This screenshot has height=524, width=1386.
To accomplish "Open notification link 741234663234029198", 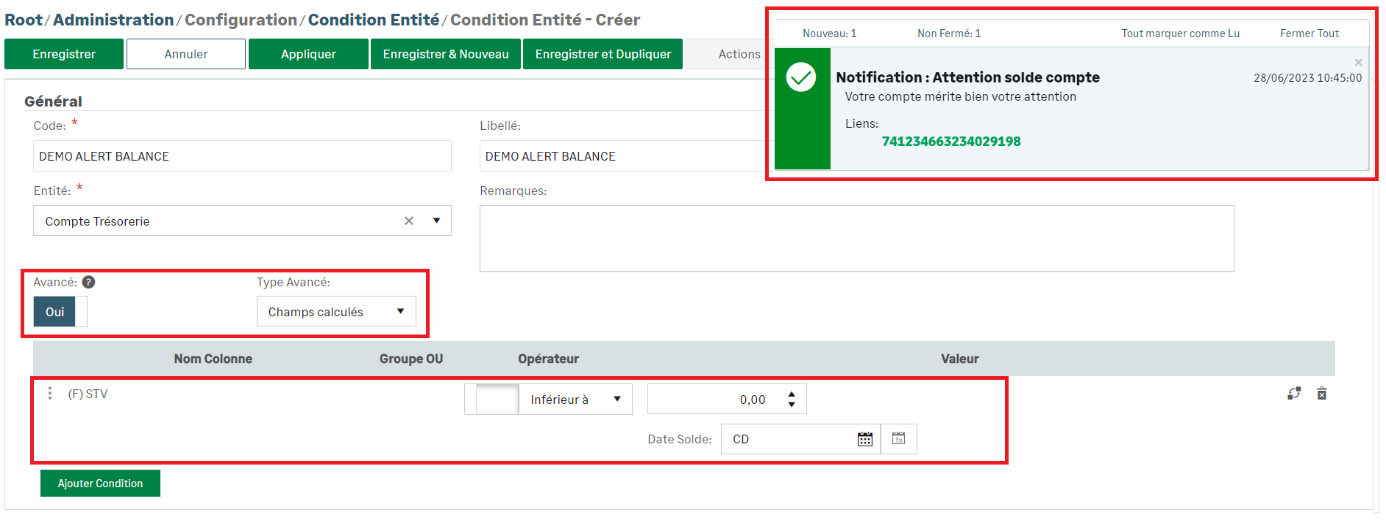I will pyautogui.click(x=951, y=142).
